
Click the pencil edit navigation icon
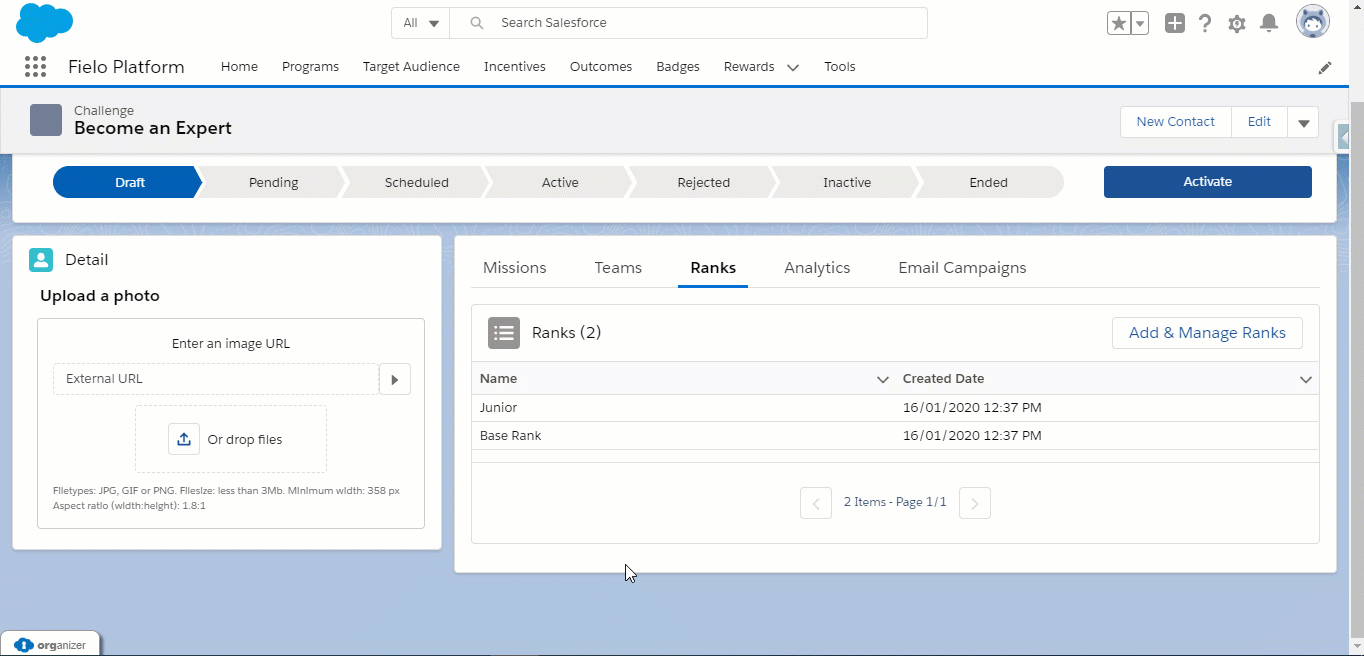point(1325,68)
